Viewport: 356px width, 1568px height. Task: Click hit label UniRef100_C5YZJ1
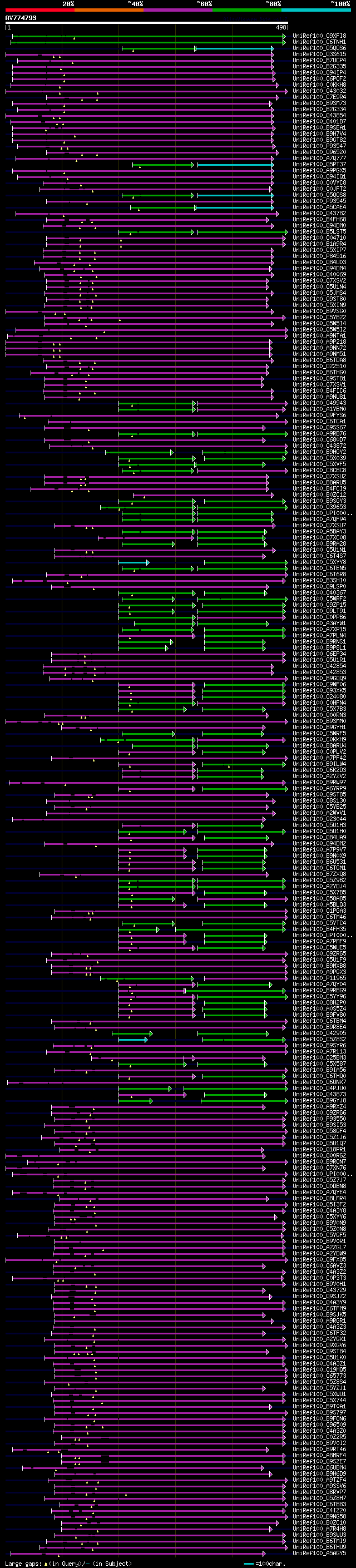pyautogui.click(x=319, y=1388)
